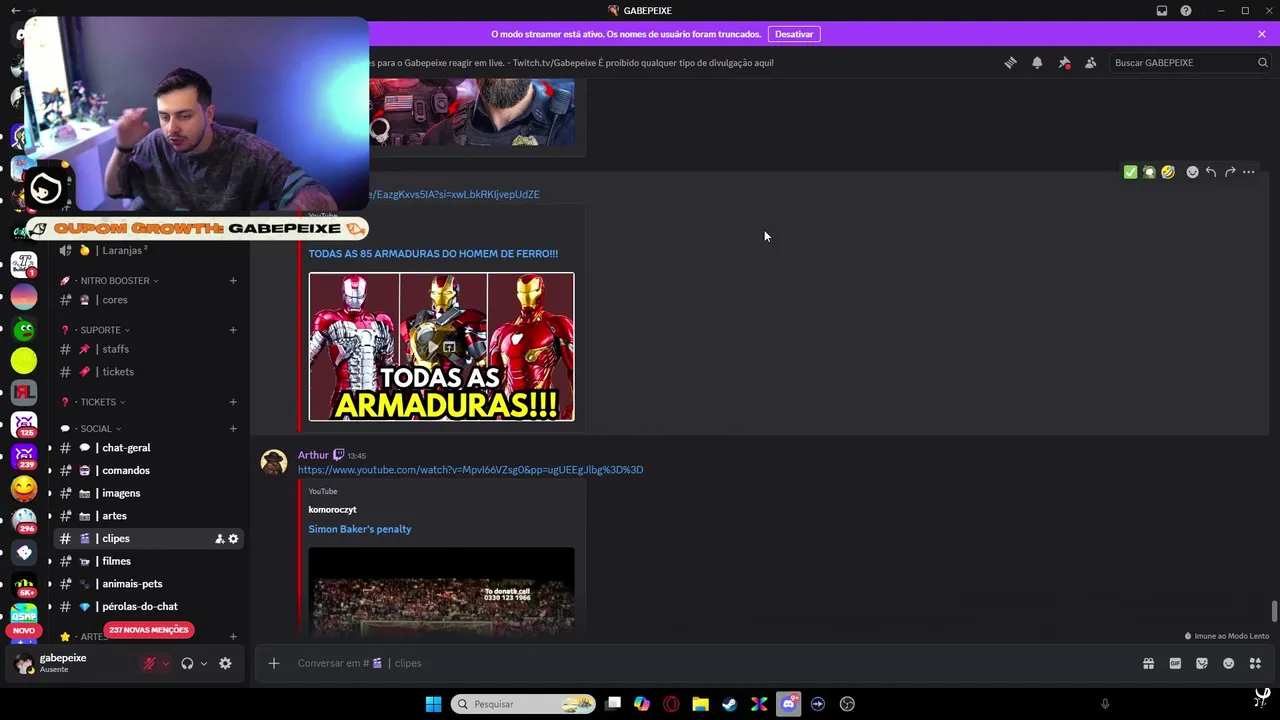This screenshot has height=720, width=1280.
Task: React with the laughing emoji
Action: (1168, 172)
